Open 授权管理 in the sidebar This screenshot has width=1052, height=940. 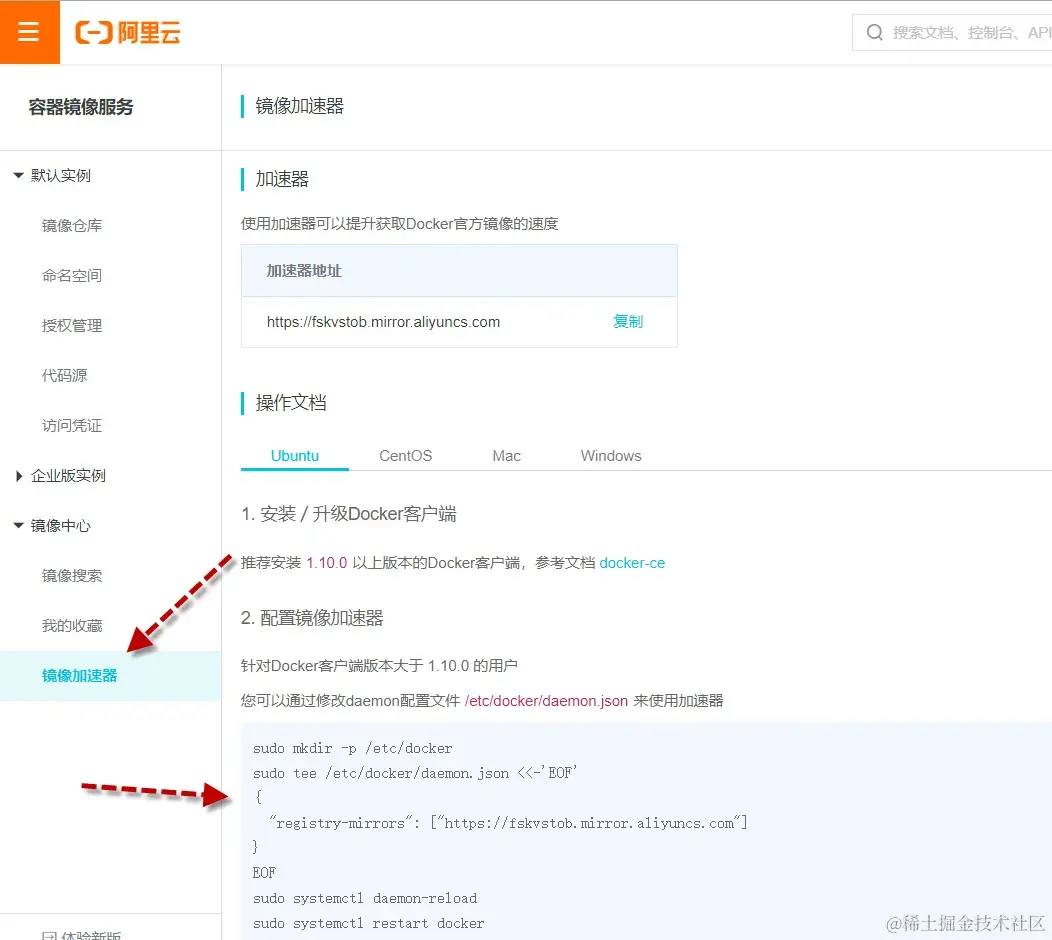pyautogui.click(x=72, y=325)
